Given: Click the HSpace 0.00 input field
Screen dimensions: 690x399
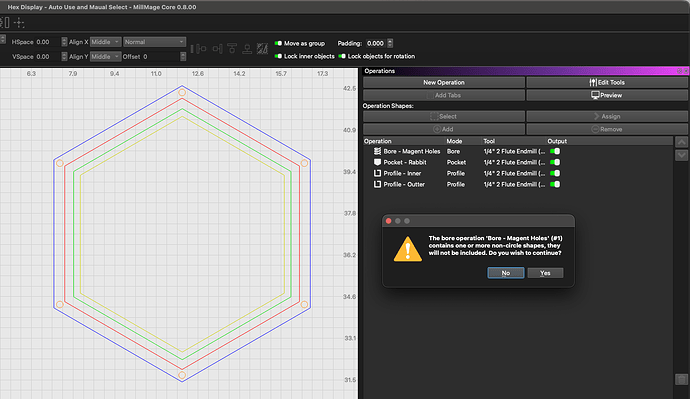Looking at the screenshot, I should tap(48, 42).
